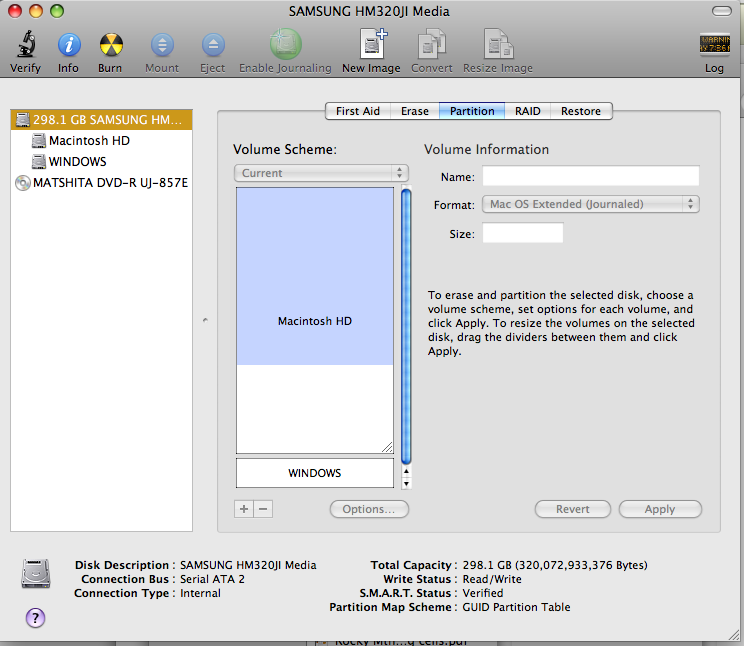Open the Volume Scheme Current dropdown

point(321,173)
